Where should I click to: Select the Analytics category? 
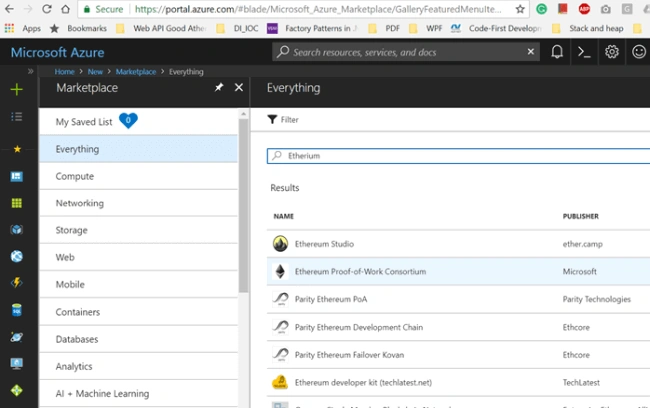coord(139,367)
